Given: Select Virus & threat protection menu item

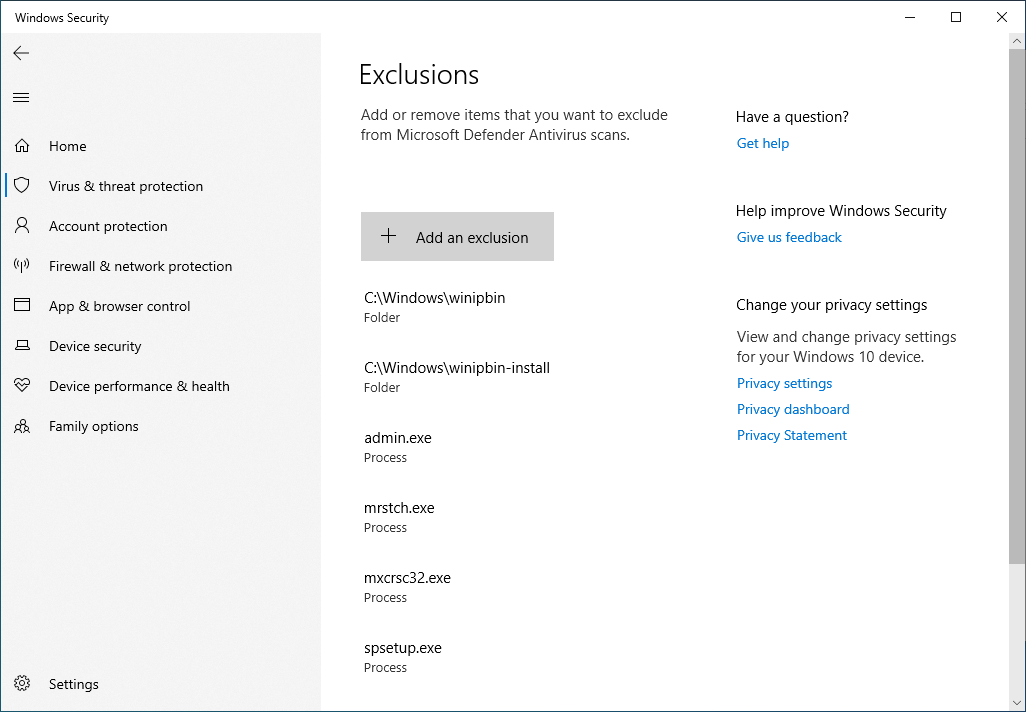Looking at the screenshot, I should point(160,186).
